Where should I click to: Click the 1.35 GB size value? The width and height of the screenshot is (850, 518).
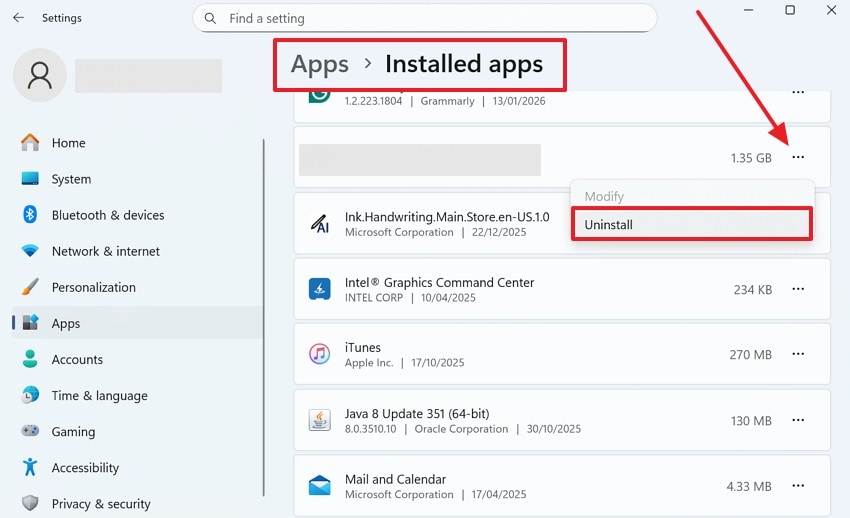[751, 158]
